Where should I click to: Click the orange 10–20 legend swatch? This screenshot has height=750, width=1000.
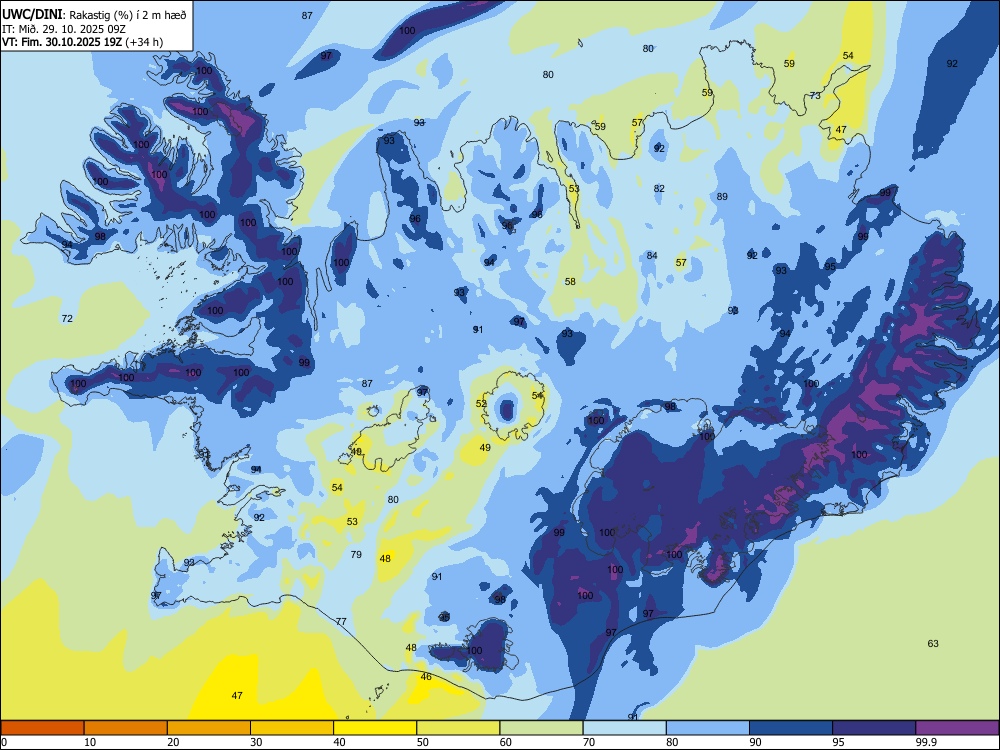pyautogui.click(x=126, y=728)
